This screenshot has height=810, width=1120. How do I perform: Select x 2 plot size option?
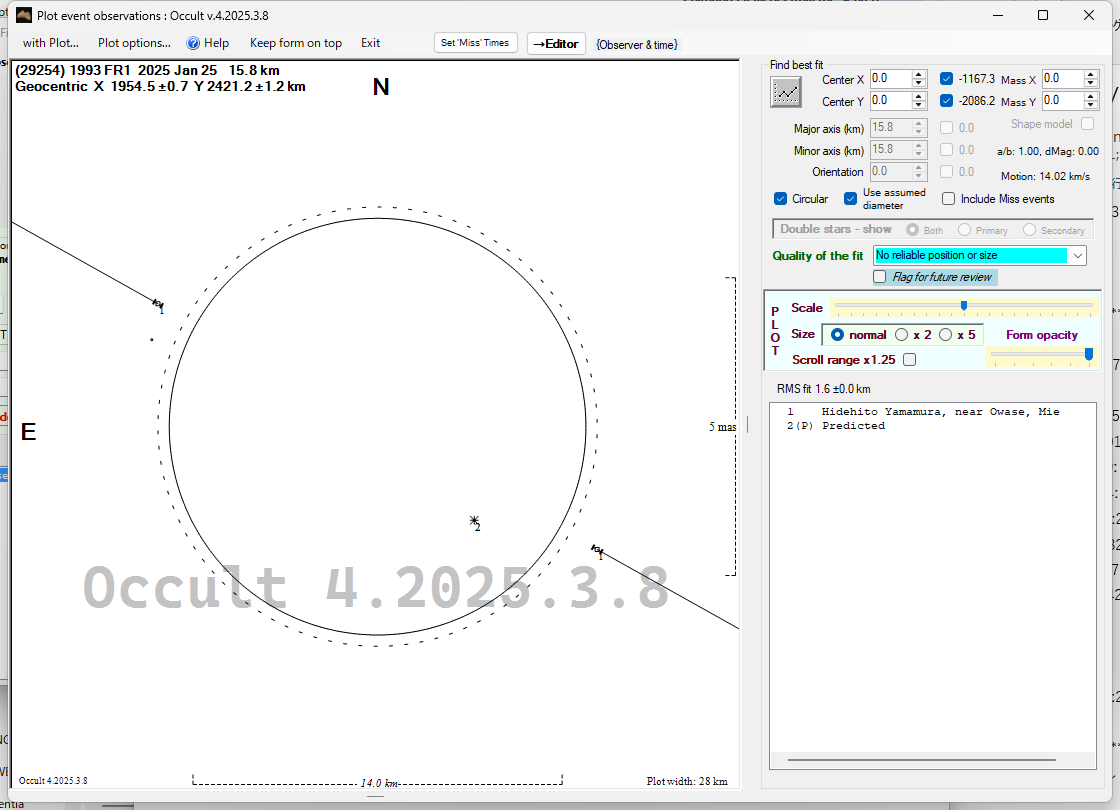click(x=901, y=335)
